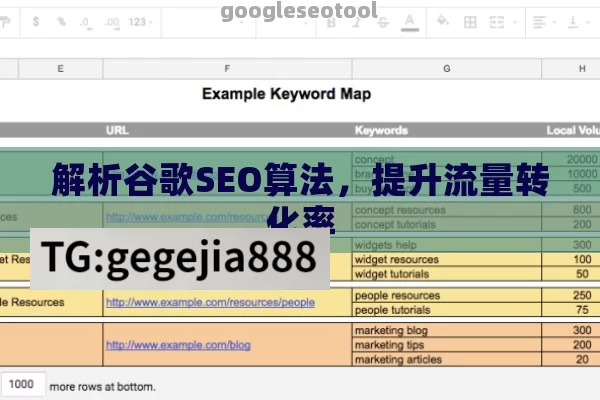
Task: Open the resources/people example link
Action: (210, 302)
